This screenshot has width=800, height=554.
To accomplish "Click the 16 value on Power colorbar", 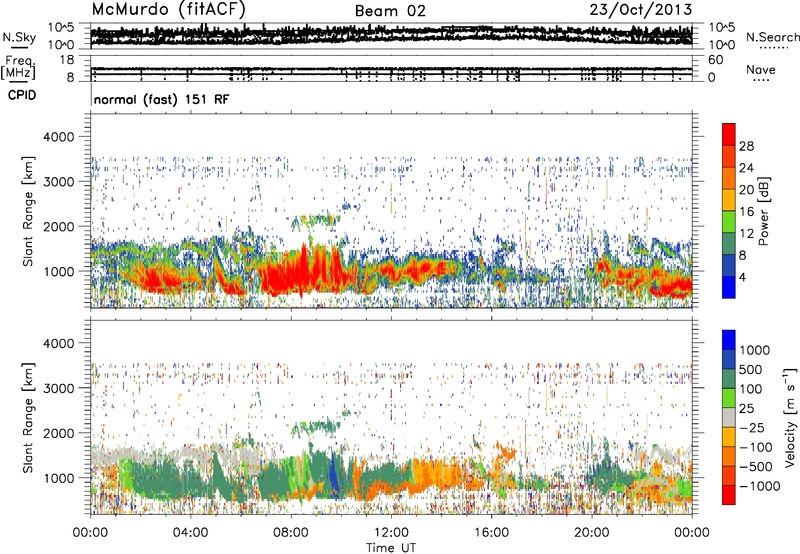I will click(746, 212).
